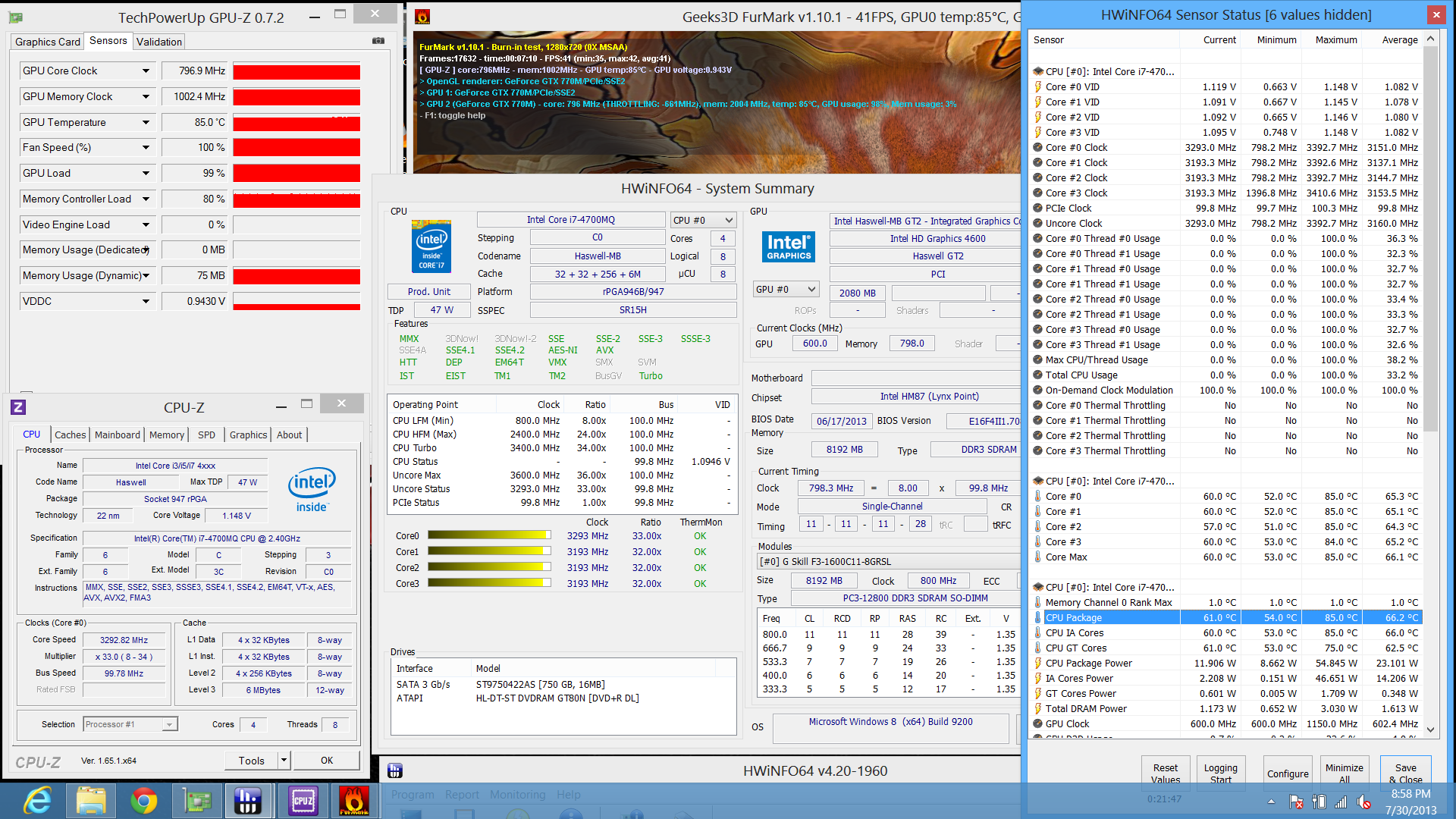Image resolution: width=1456 pixels, height=819 pixels.
Task: Open the GPU #0 selector in System Summary
Action: pos(786,289)
